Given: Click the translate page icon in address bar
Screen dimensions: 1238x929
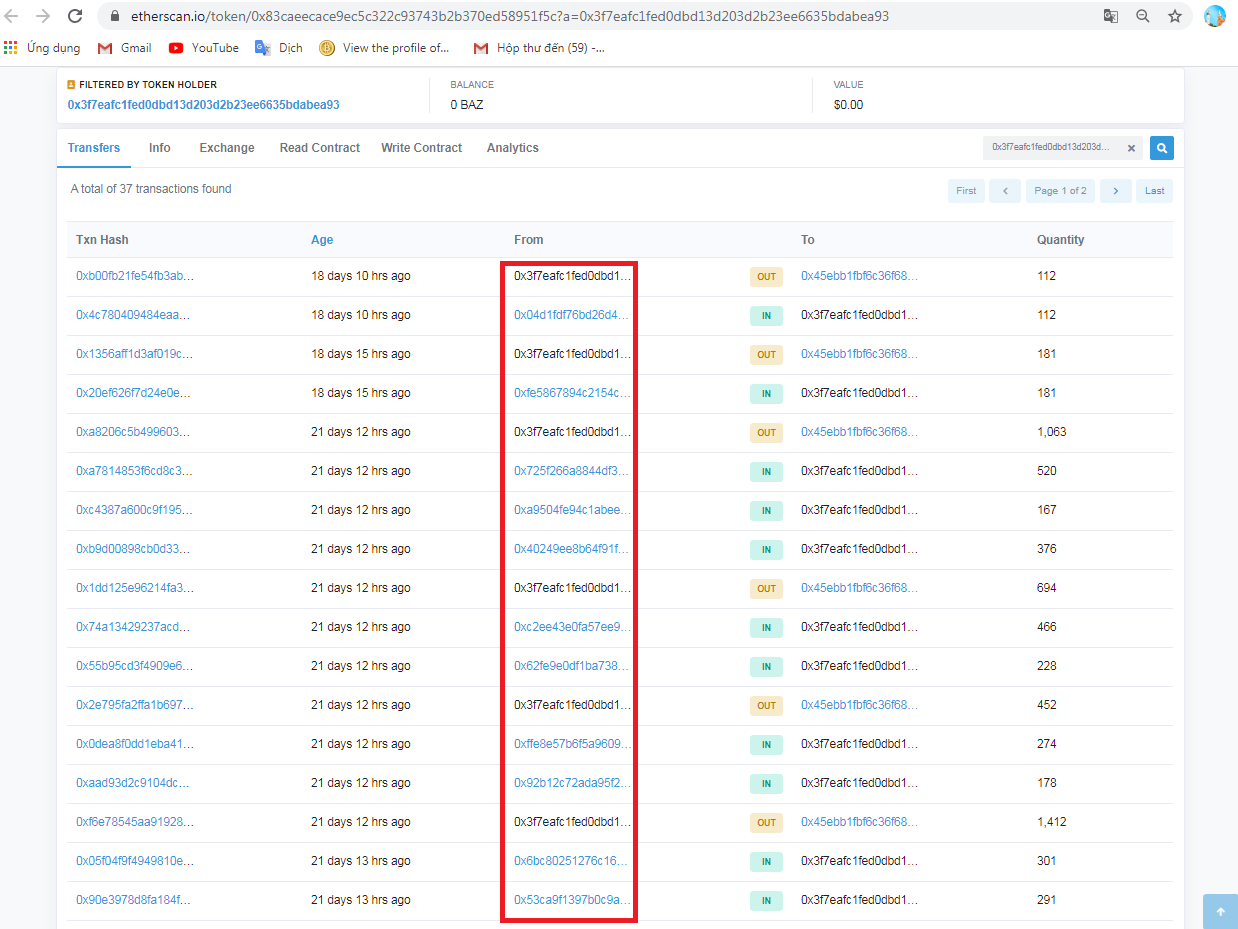Looking at the screenshot, I should 1111,16.
